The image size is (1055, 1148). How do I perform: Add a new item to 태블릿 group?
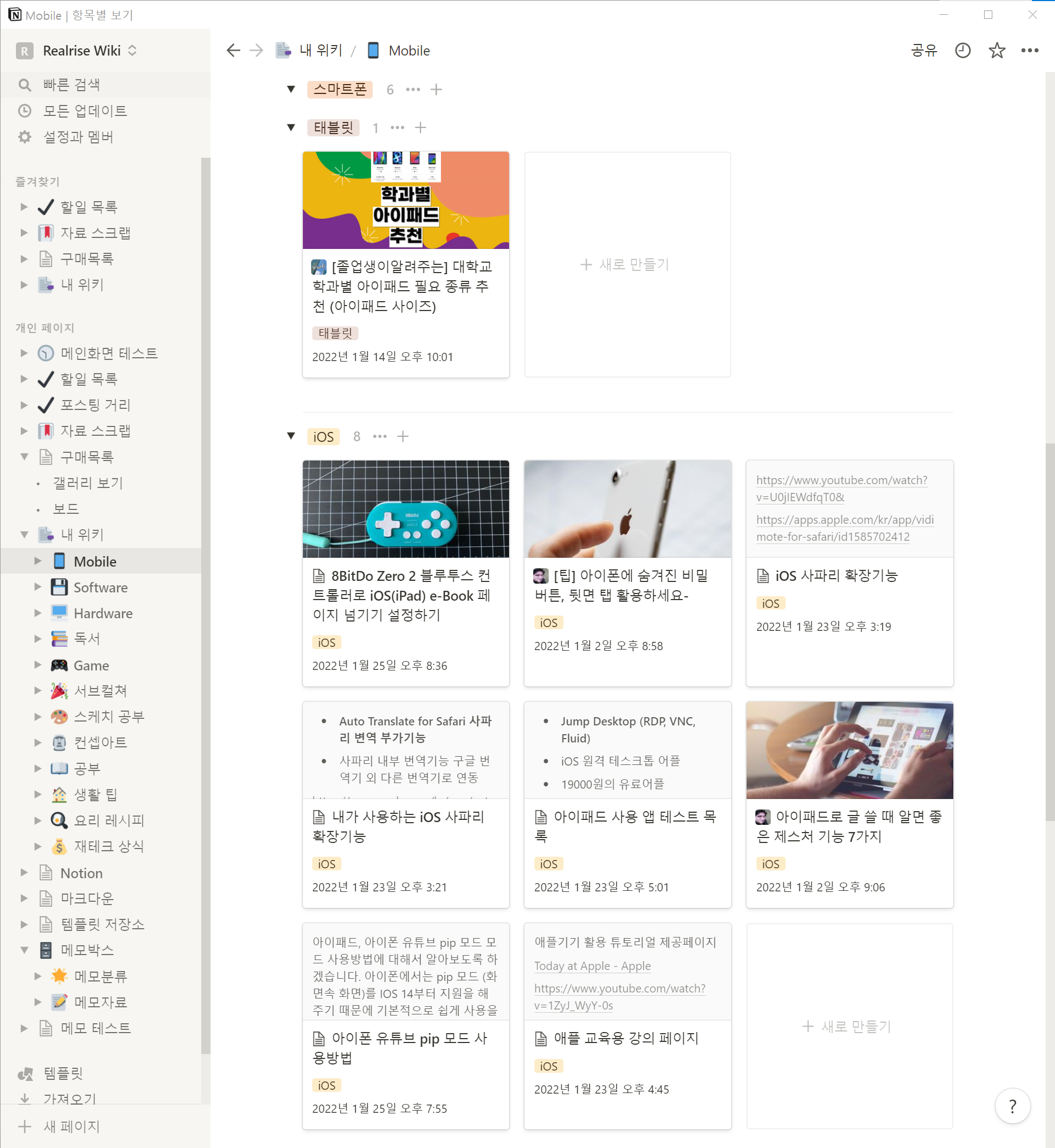[420, 128]
